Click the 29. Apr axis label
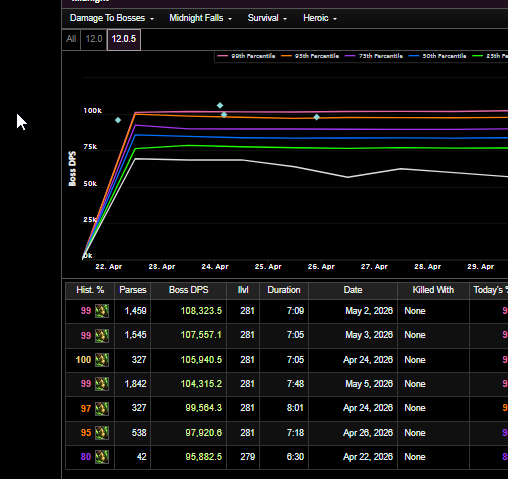 (x=480, y=267)
